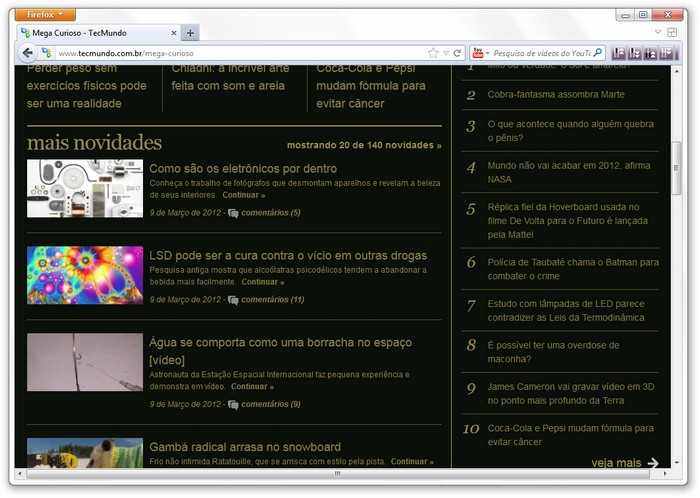Open 'mostrando 20 de 140 novidades' link
The height and width of the screenshot is (498, 700).
pos(364,145)
